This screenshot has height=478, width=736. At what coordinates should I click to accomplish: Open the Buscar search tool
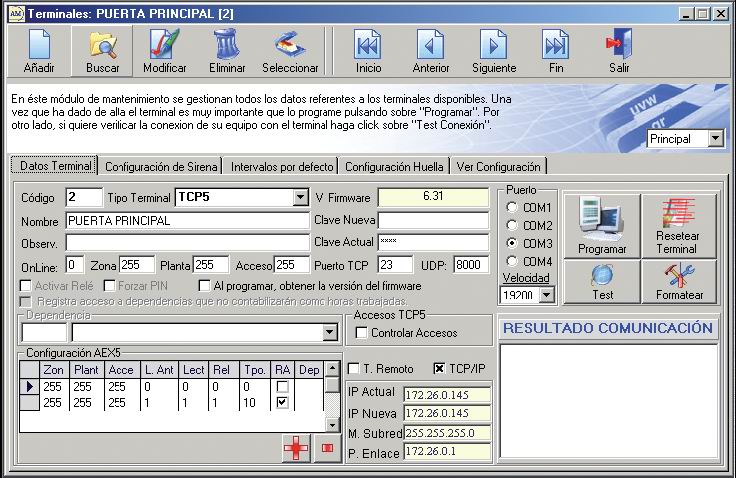click(x=102, y=51)
